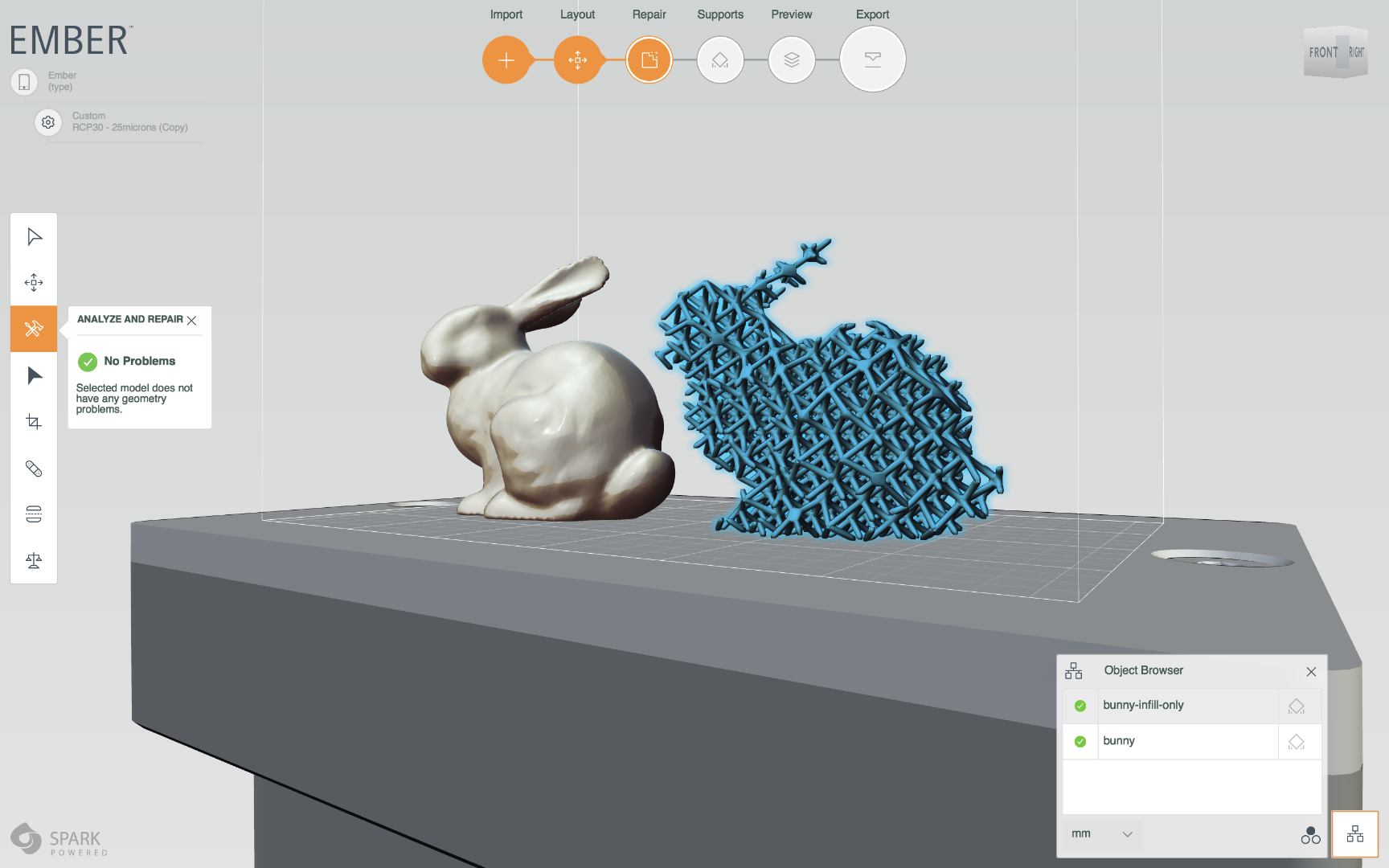Collapse the Object Browser via its panel icon
This screenshot has width=1389, height=868.
coord(1355,834)
